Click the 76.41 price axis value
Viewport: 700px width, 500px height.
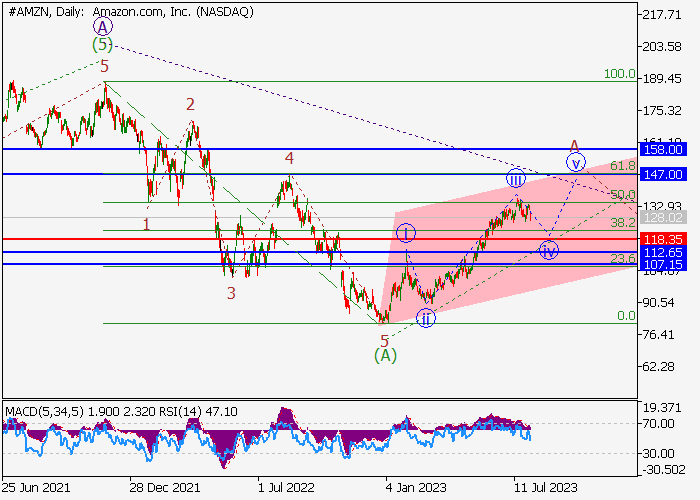tap(658, 334)
